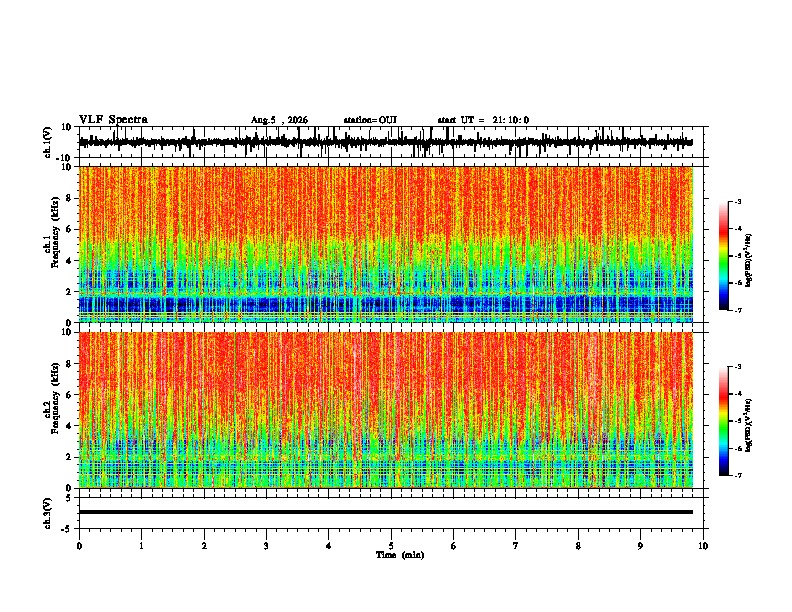Image resolution: width=792 pixels, height=612 pixels.
Task: Click the ch.1(V) waveform trace panel
Action: [x=393, y=142]
